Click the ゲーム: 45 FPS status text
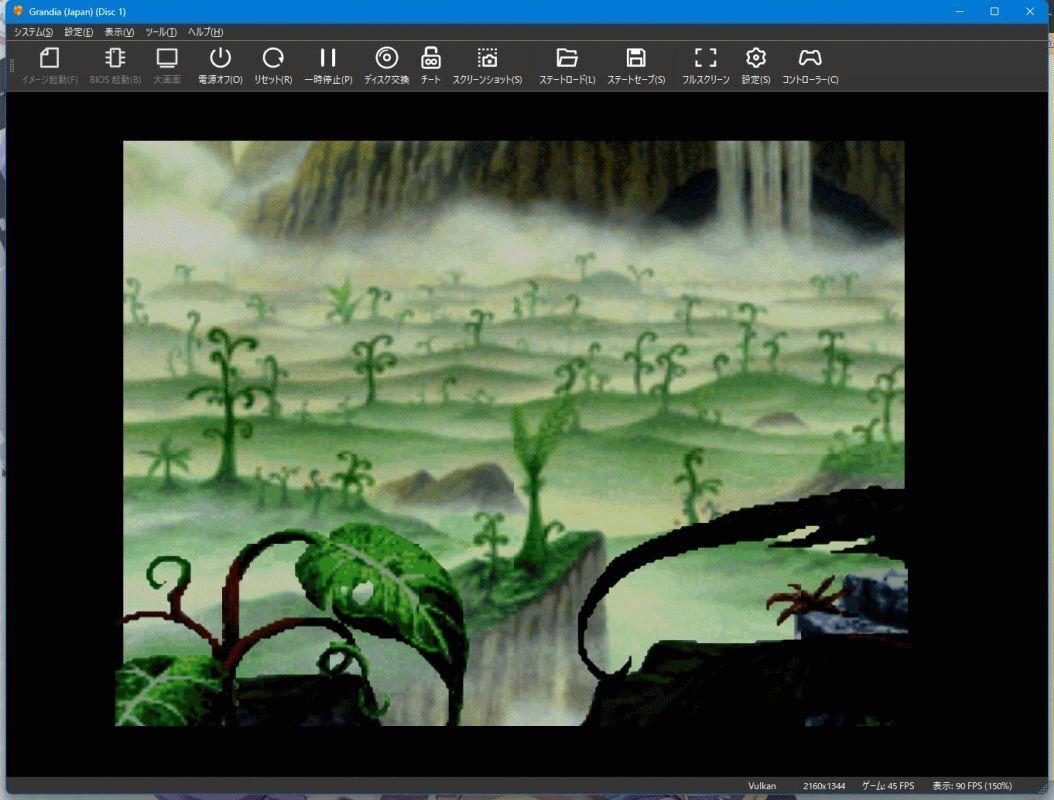1054x800 pixels. (887, 785)
